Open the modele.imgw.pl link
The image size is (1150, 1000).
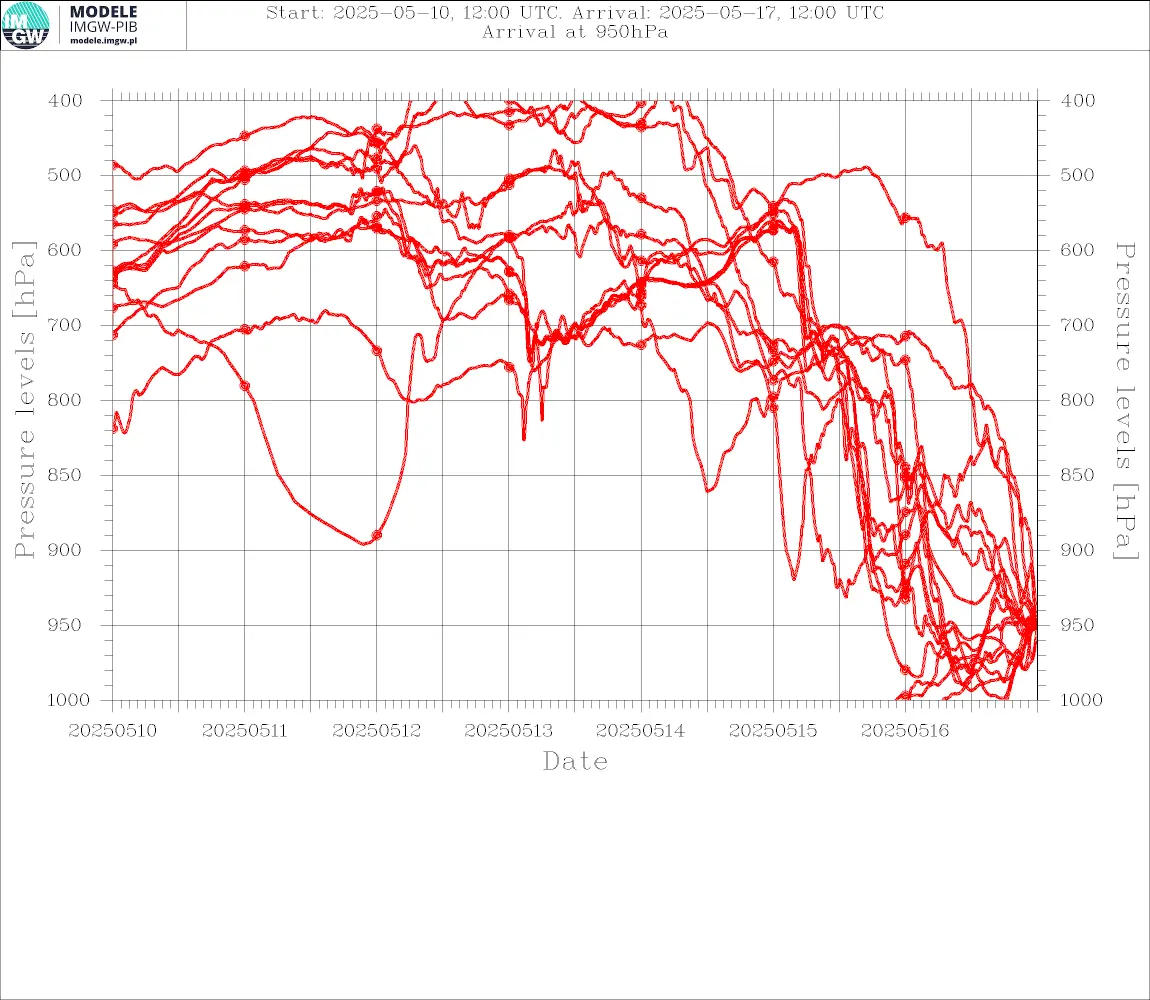point(103,41)
